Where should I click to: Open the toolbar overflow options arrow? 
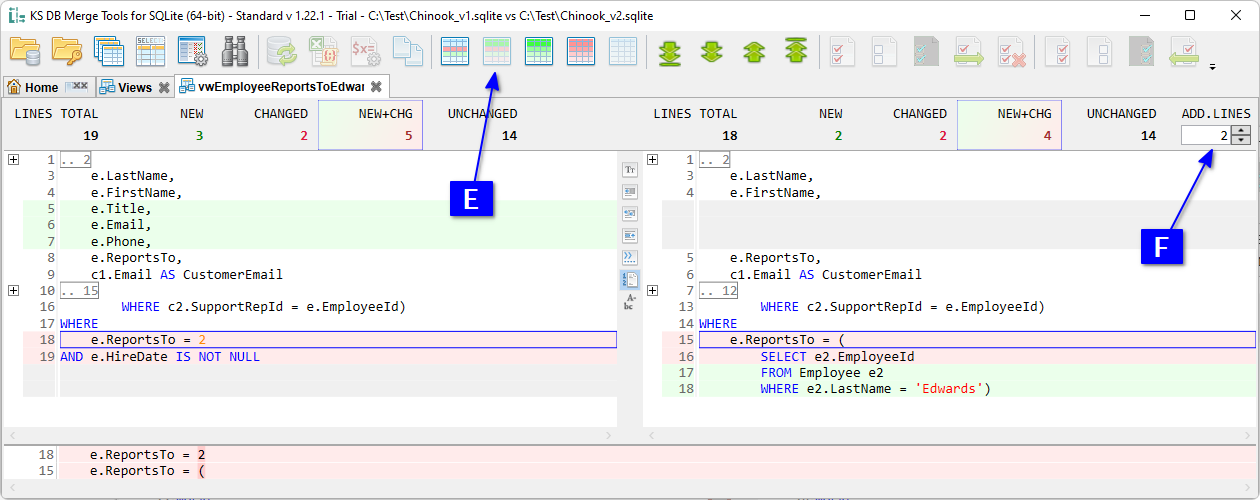click(1212, 68)
